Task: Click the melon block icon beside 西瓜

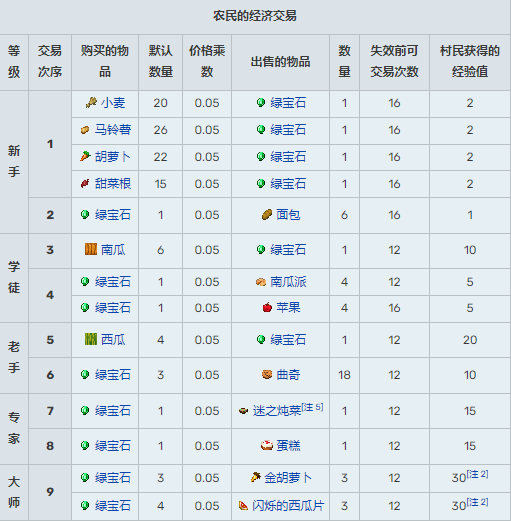Action: click(x=91, y=339)
